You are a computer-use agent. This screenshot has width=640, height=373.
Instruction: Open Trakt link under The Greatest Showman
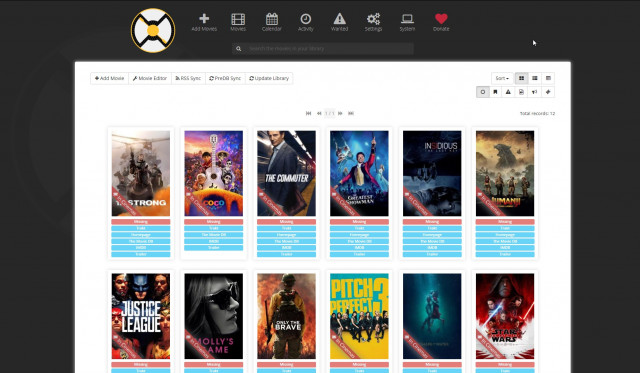pos(359,229)
